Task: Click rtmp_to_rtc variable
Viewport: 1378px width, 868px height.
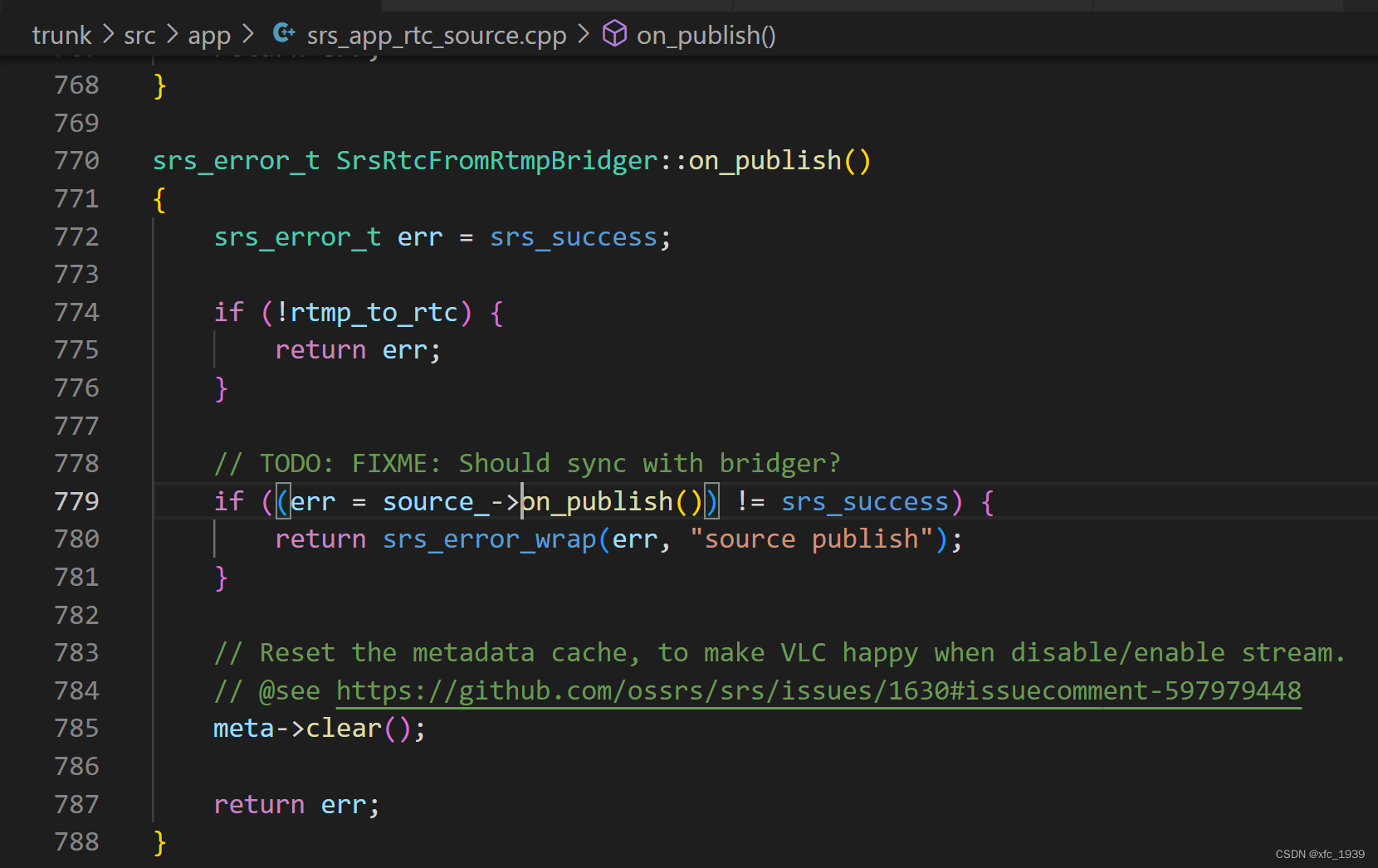Action: pyautogui.click(x=374, y=313)
